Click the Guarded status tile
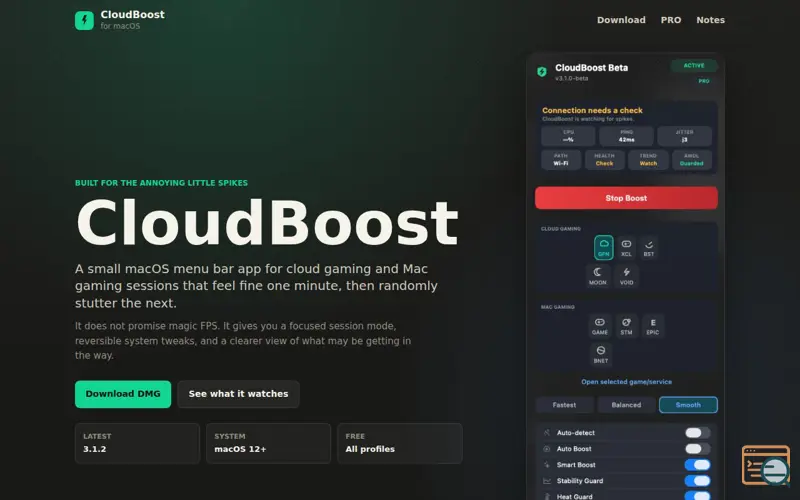The width and height of the screenshot is (800, 500). click(691, 160)
